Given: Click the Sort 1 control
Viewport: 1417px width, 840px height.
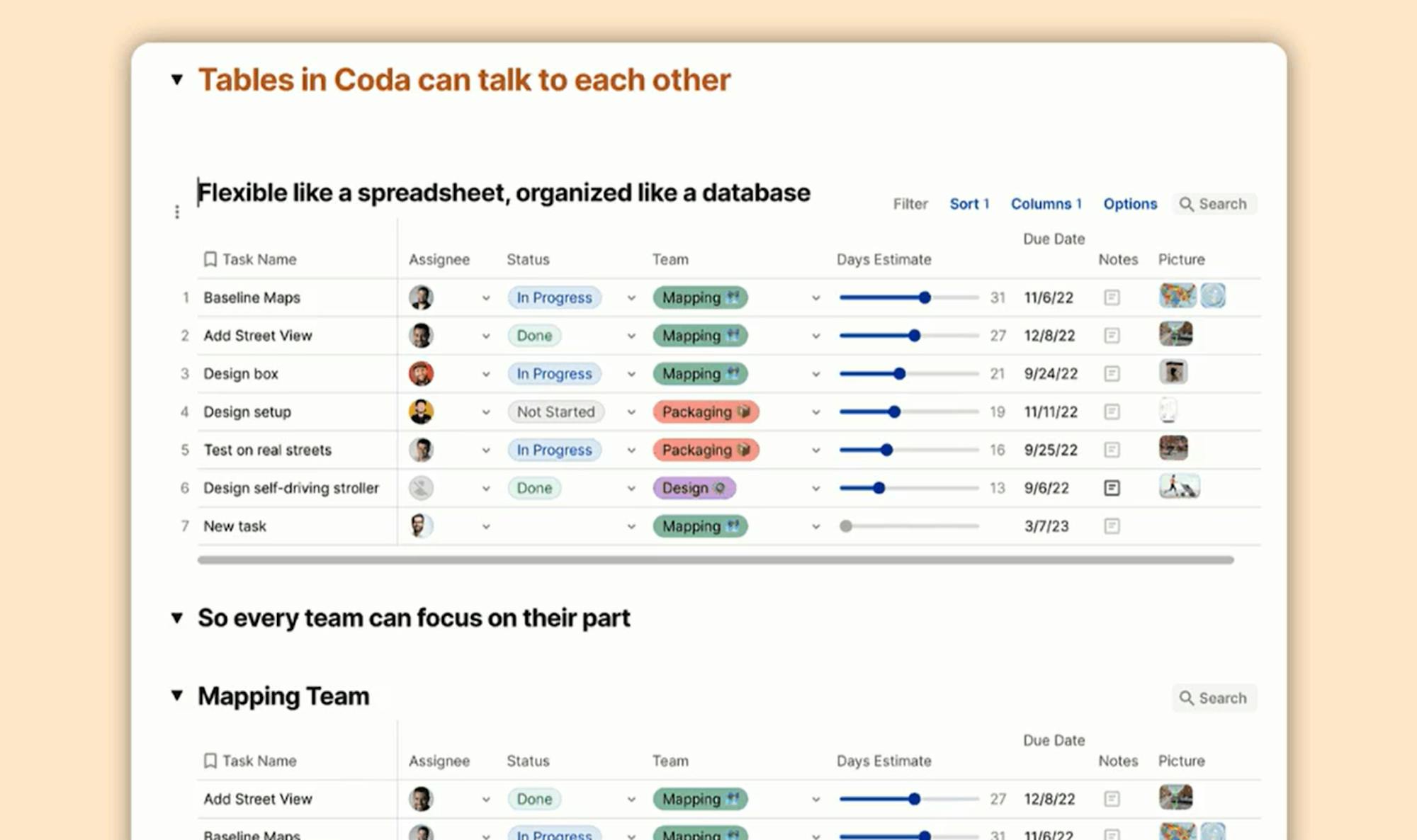Looking at the screenshot, I should [x=969, y=204].
